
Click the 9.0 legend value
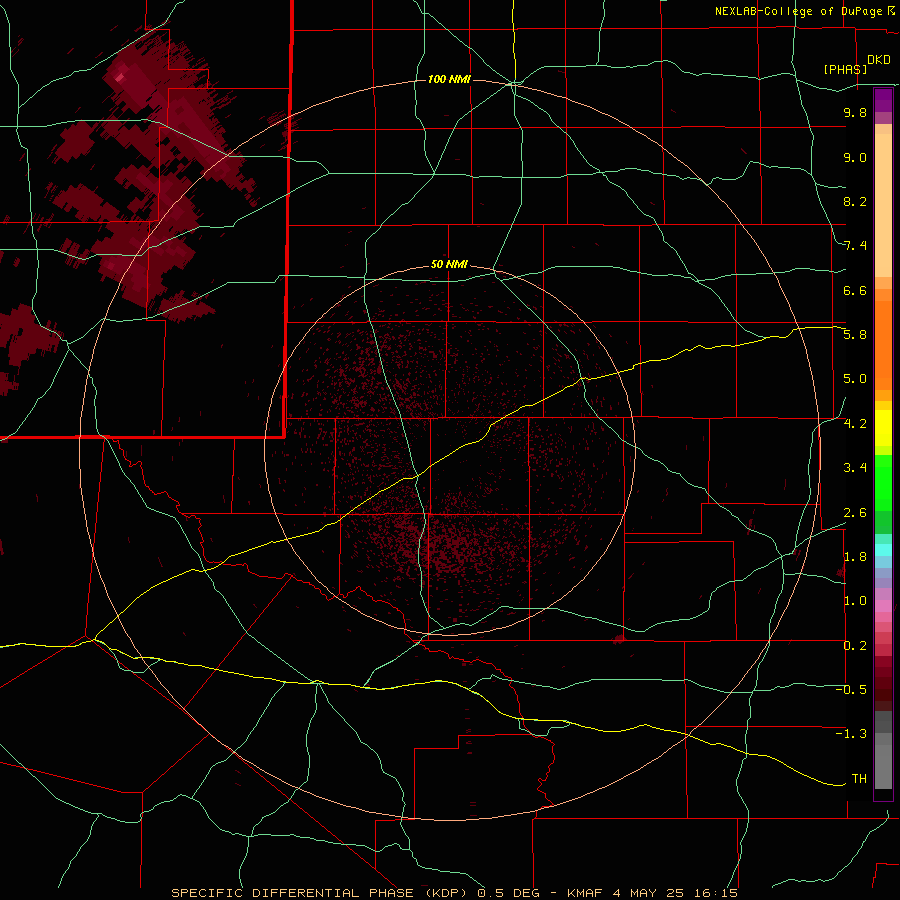pos(855,157)
